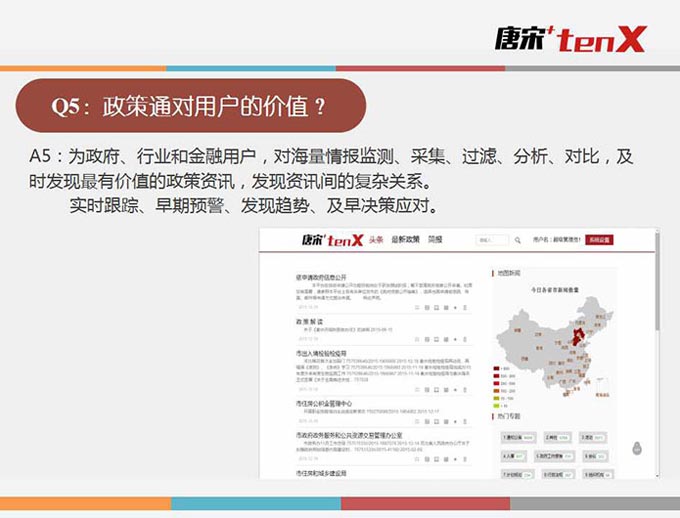Open the 最新政策 tab

405,241
